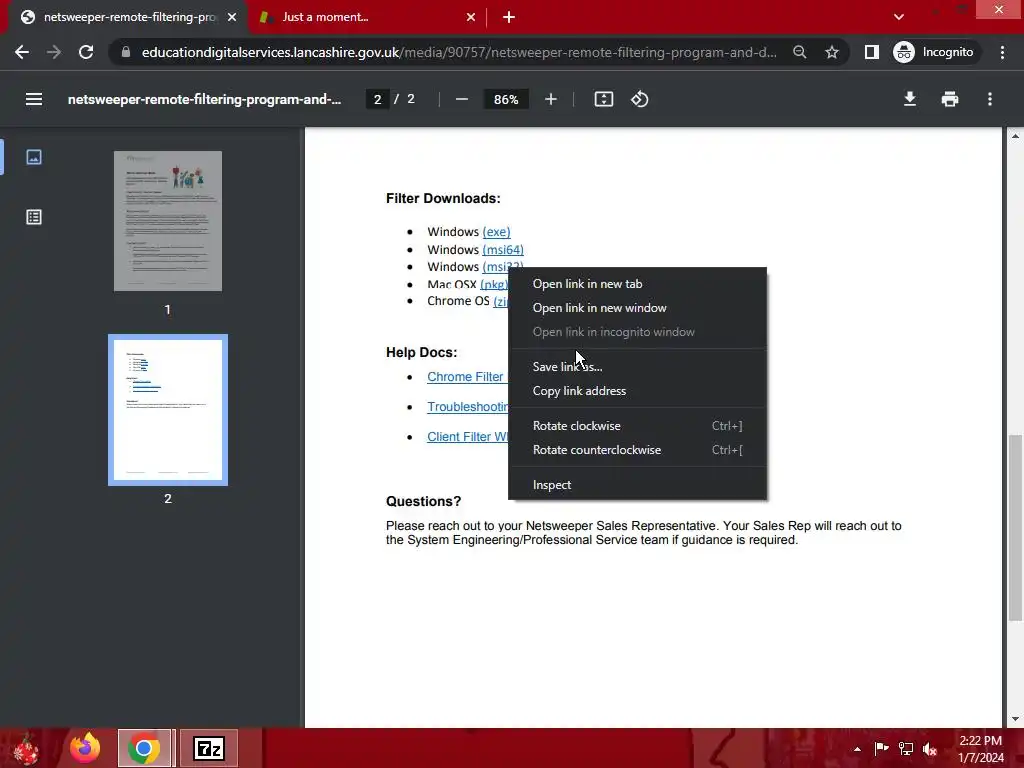Edit the current page number field

(377, 99)
